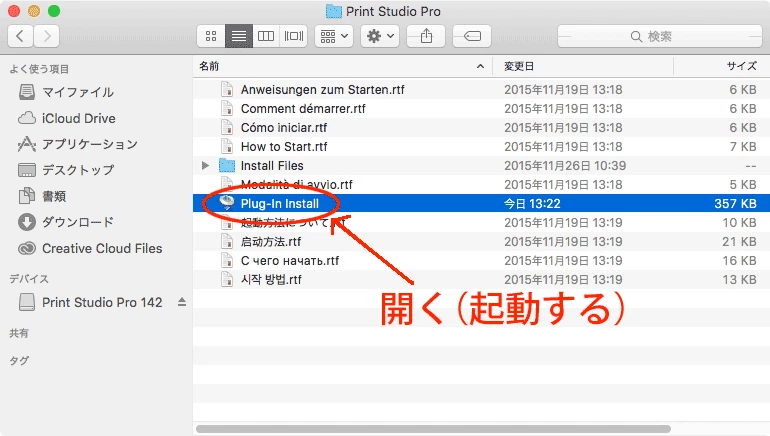Click the How to Start.rtf document icon
This screenshot has height=436, width=770.
click(x=227, y=146)
